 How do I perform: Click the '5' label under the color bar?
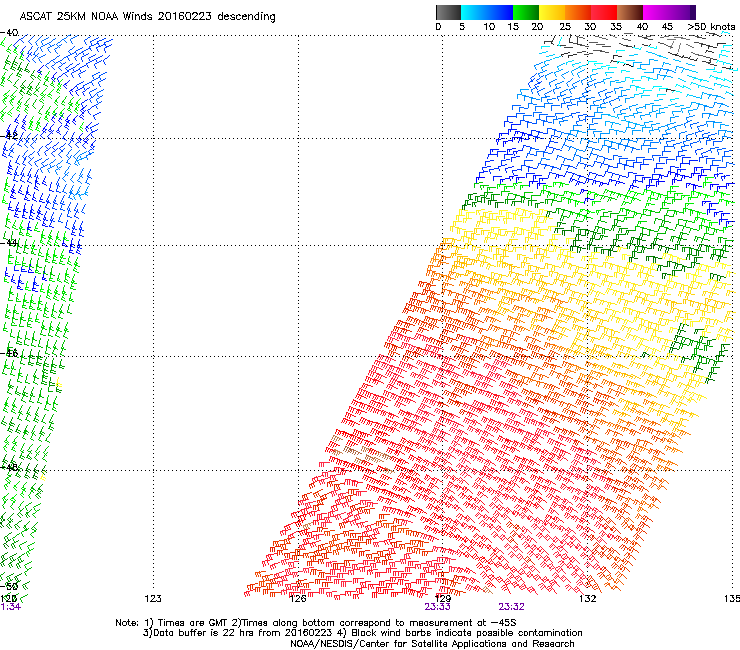click(462, 27)
